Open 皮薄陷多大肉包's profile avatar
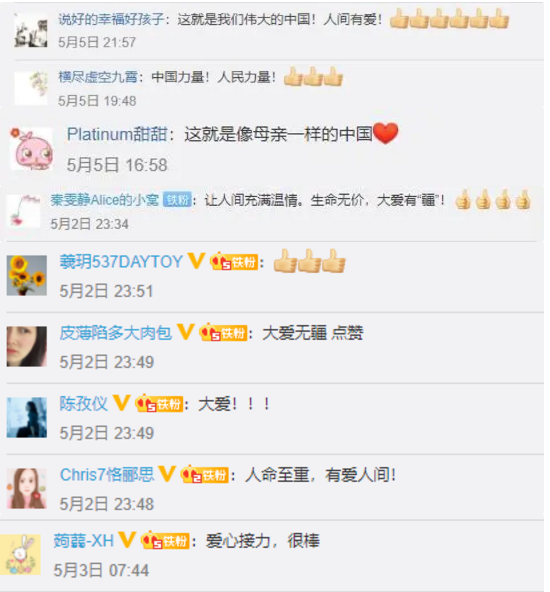This screenshot has height=592, width=550. click(x=26, y=346)
